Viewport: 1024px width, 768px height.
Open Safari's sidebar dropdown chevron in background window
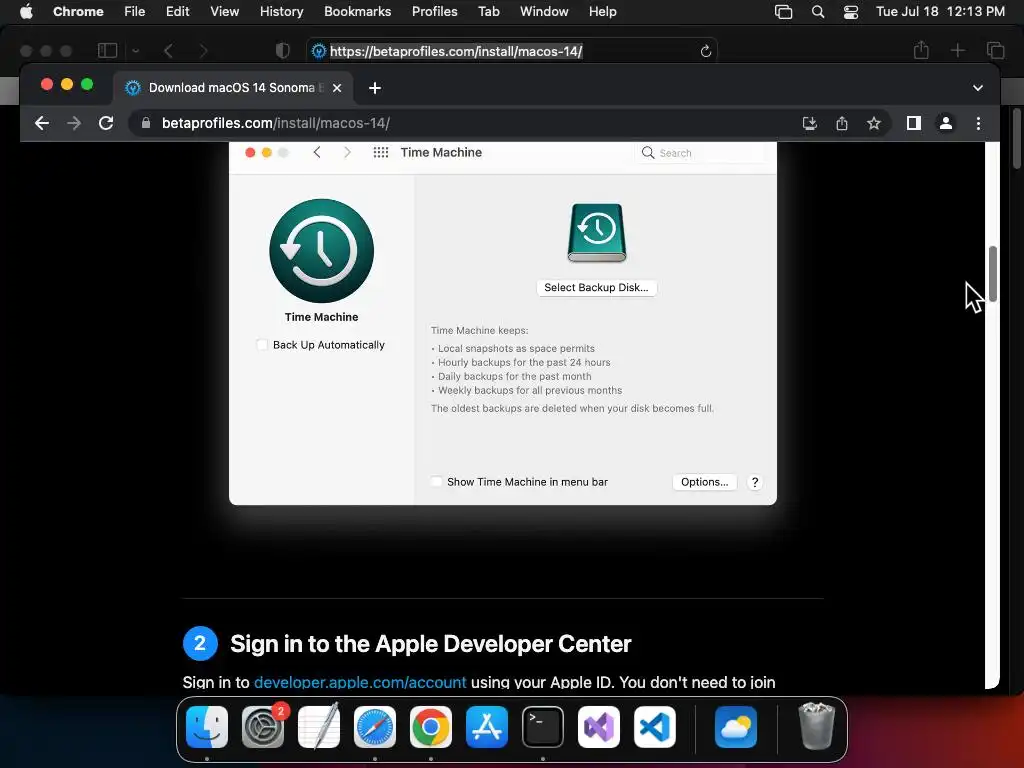point(135,50)
